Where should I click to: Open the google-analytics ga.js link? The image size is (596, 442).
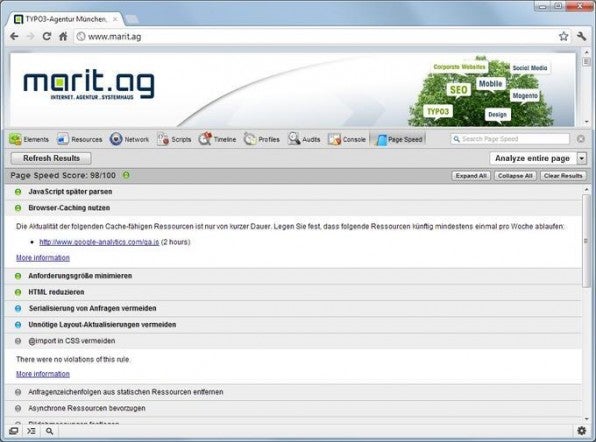99,242
